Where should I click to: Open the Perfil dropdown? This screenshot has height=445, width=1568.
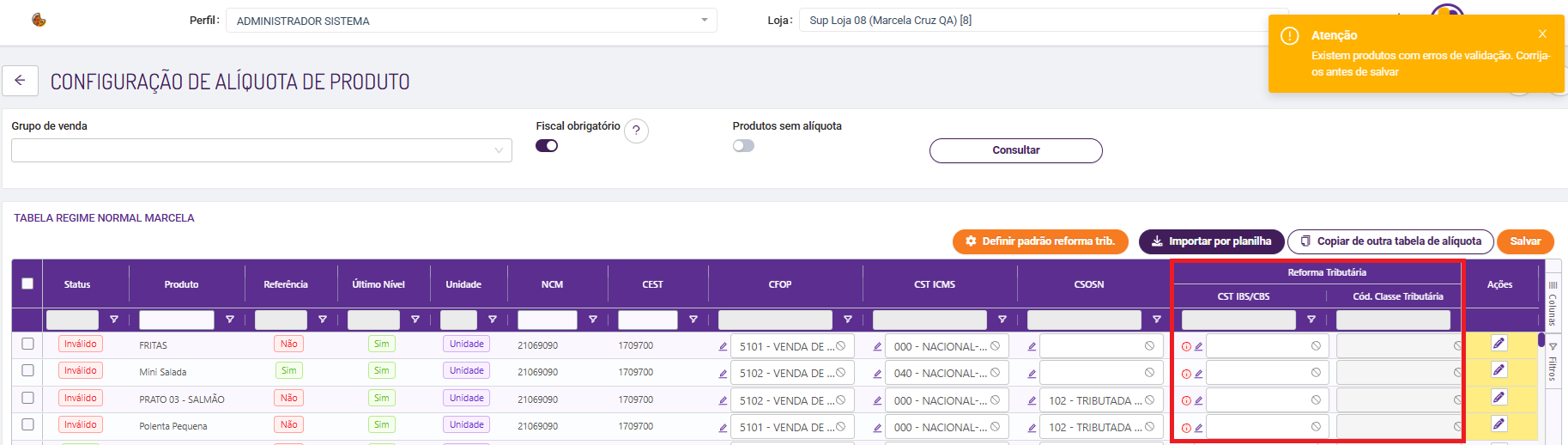(x=470, y=21)
